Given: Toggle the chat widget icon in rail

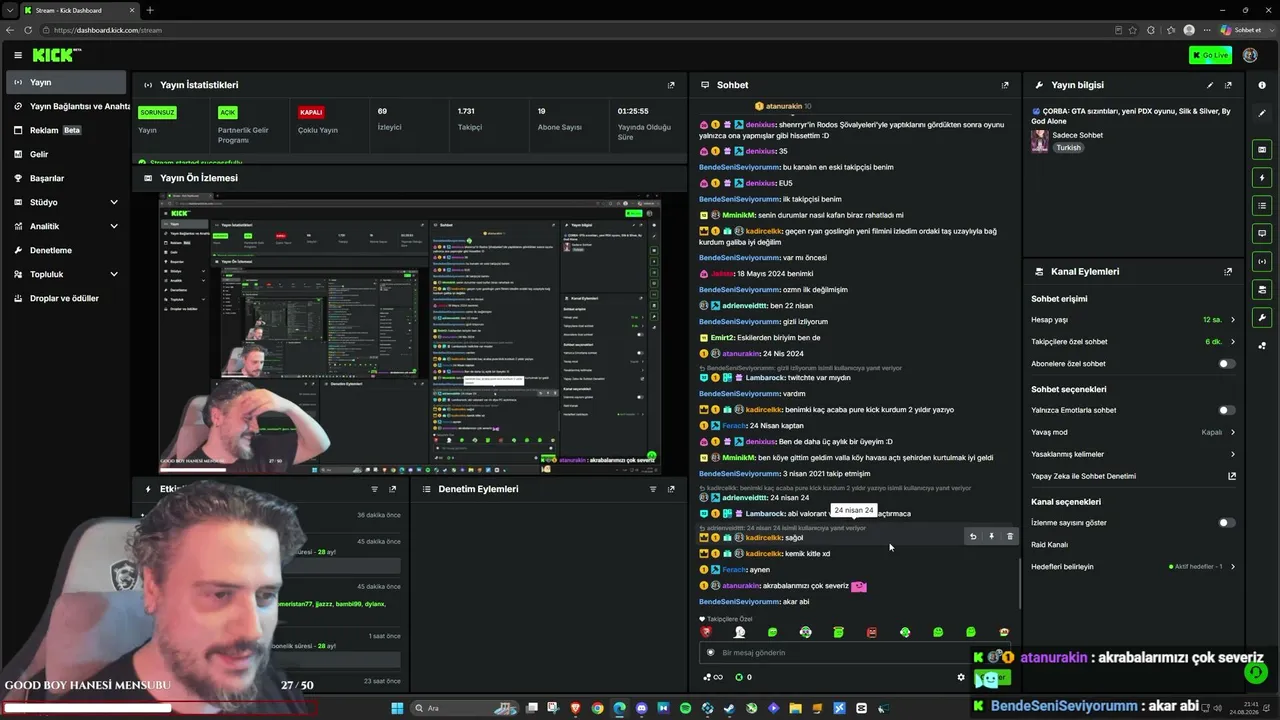Looking at the screenshot, I should coord(1262,233).
